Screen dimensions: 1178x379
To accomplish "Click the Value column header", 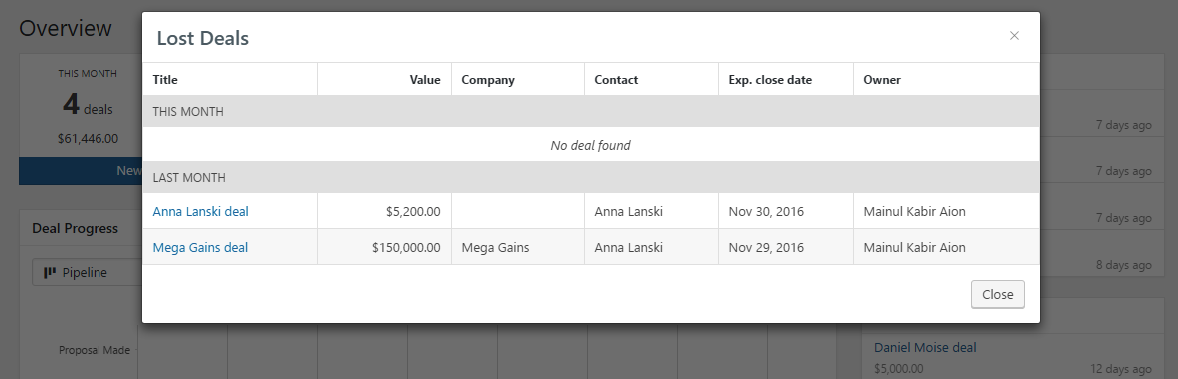I will coord(425,80).
